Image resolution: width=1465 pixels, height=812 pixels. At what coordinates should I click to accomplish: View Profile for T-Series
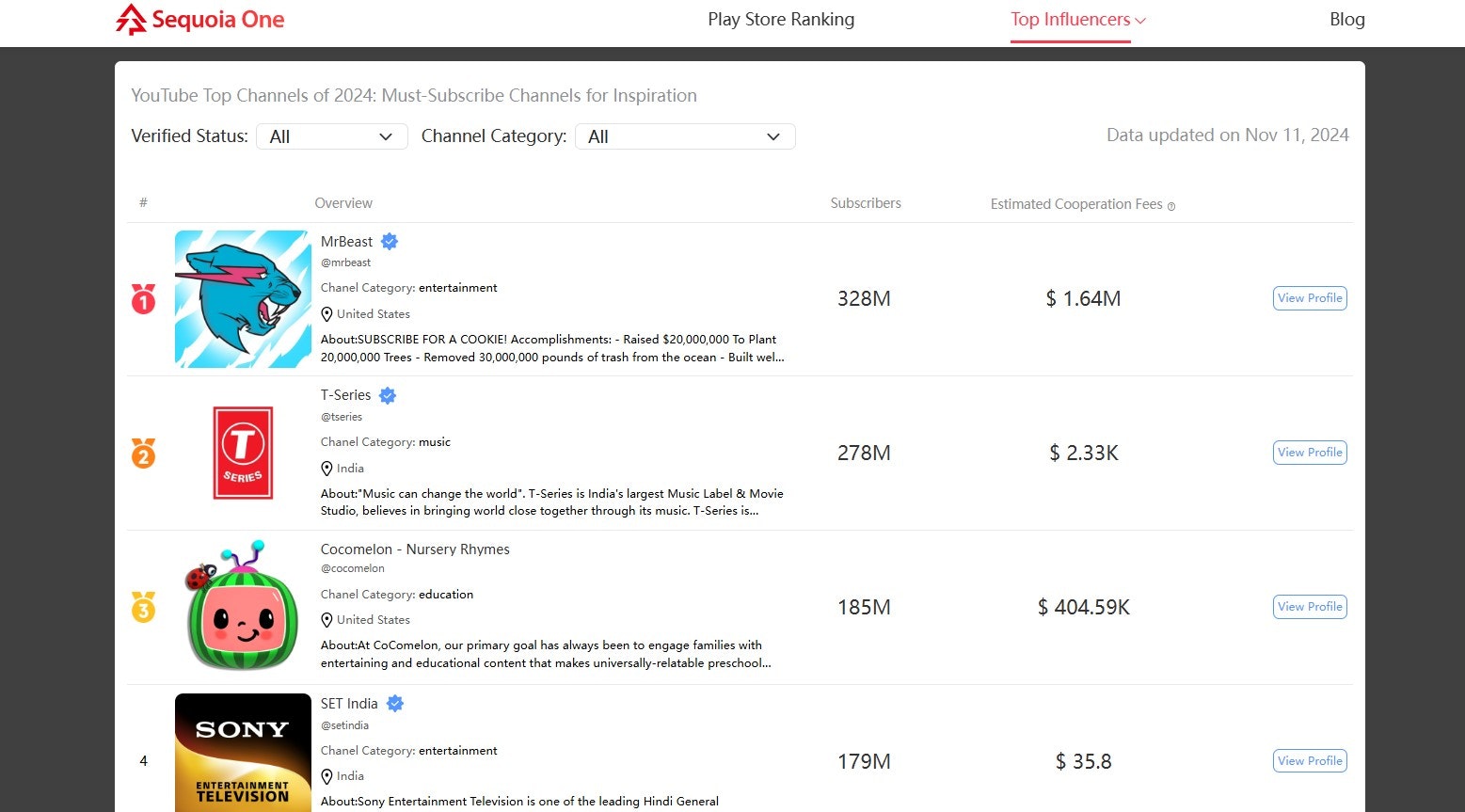(1310, 453)
